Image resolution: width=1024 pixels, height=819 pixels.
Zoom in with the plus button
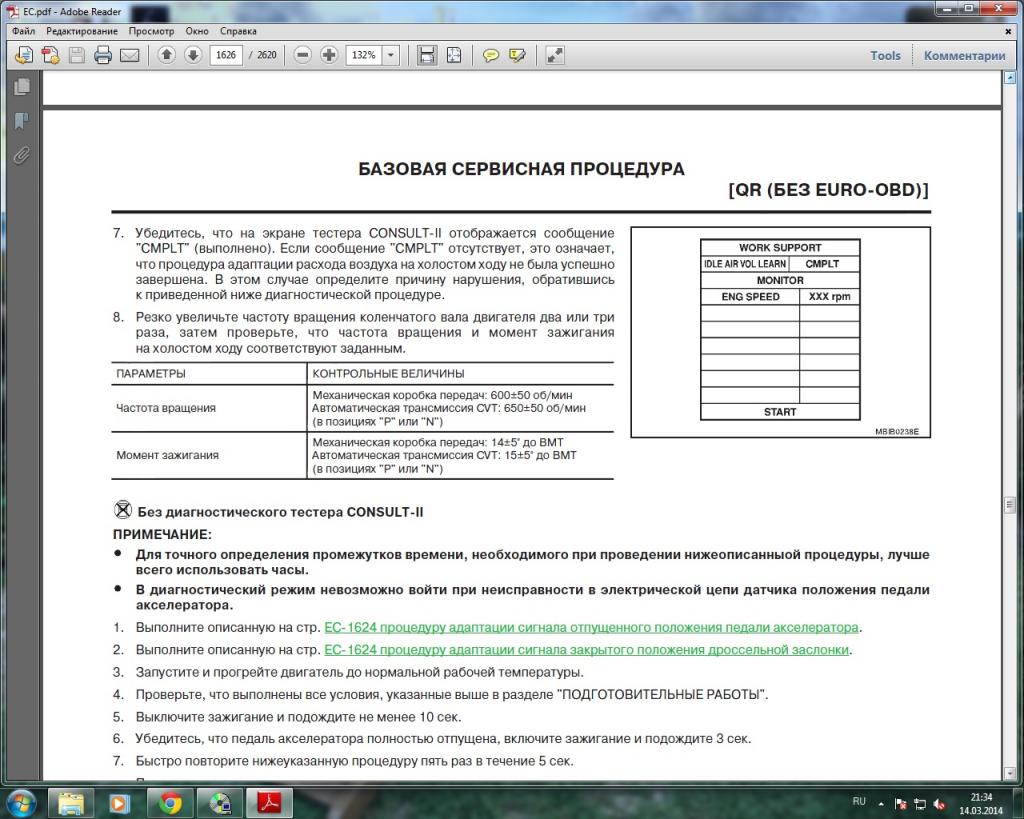[329, 56]
